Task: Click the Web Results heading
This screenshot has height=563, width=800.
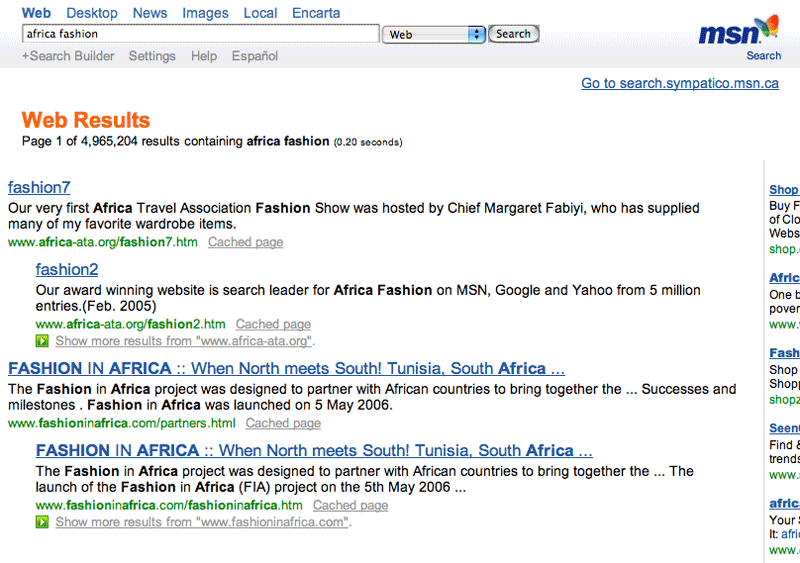Action: click(86, 120)
